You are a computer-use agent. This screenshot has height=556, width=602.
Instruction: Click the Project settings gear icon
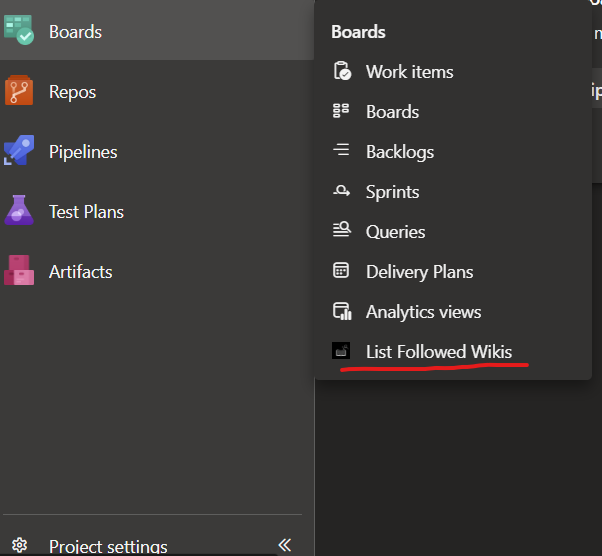coord(20,545)
